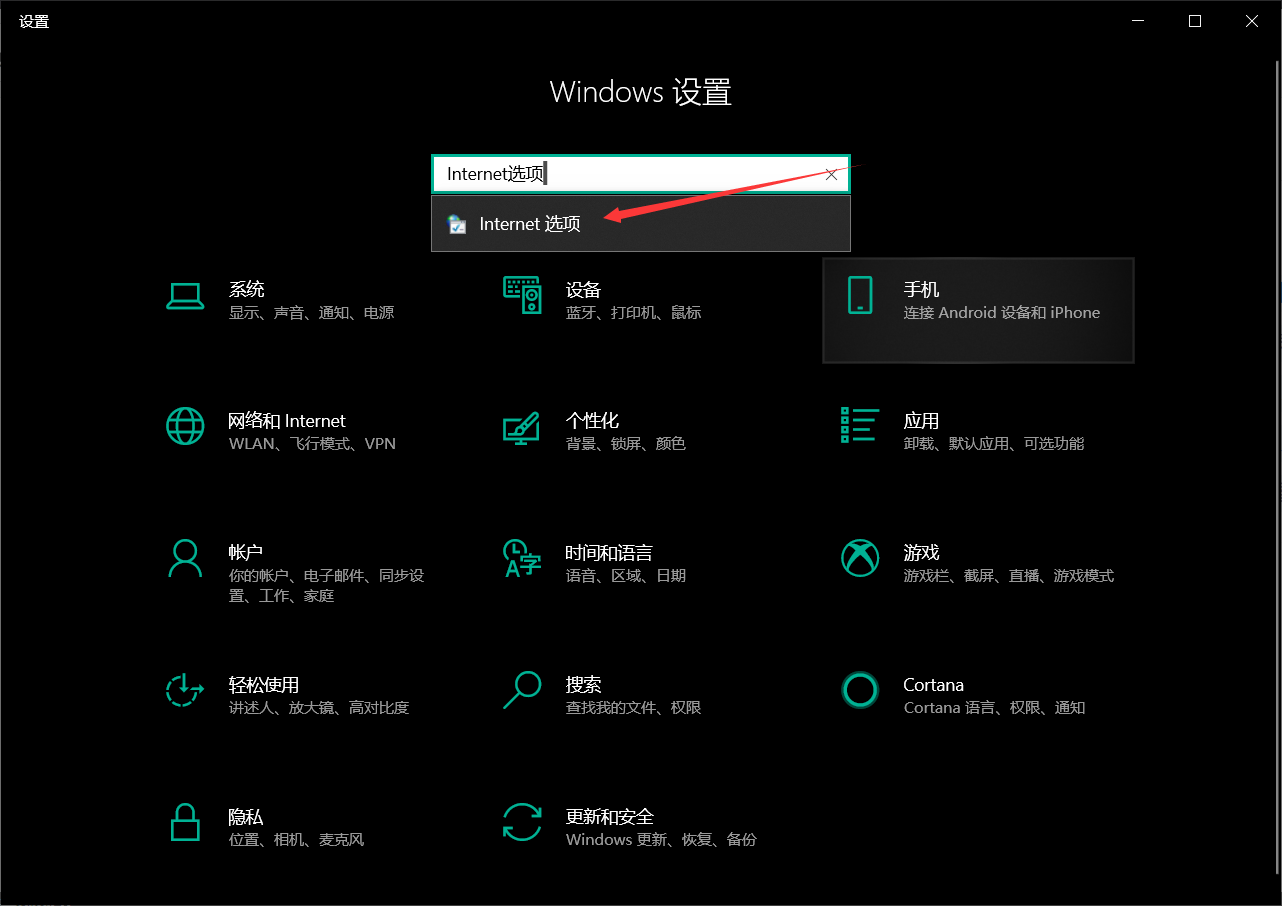Click the Internet 选项 result icon

(x=457, y=223)
